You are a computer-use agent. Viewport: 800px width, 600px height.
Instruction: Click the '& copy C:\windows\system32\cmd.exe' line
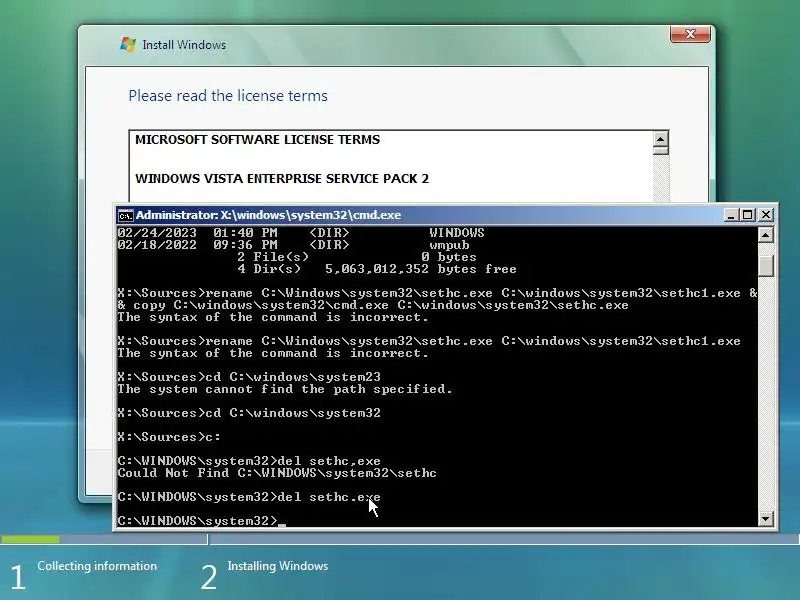[373, 305]
